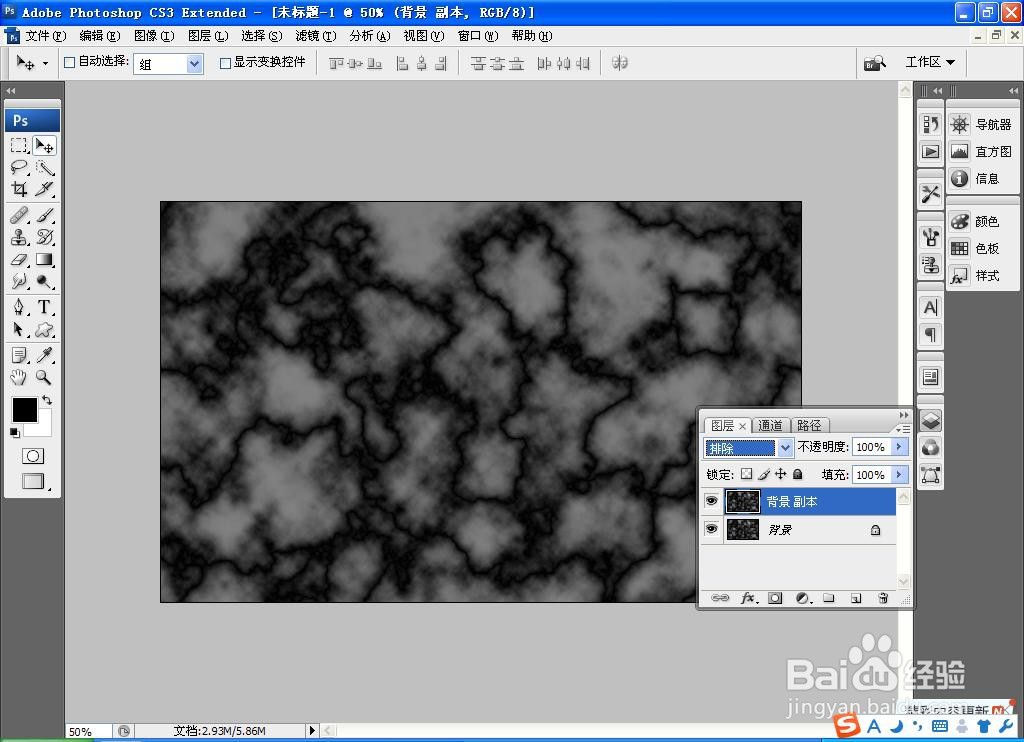The height and width of the screenshot is (742, 1024).
Task: Select the Lasso tool
Action: coord(19,167)
